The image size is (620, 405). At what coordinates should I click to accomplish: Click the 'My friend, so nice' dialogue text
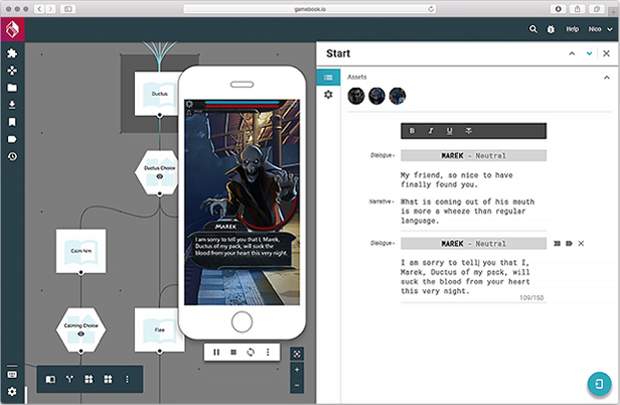[x=457, y=180]
